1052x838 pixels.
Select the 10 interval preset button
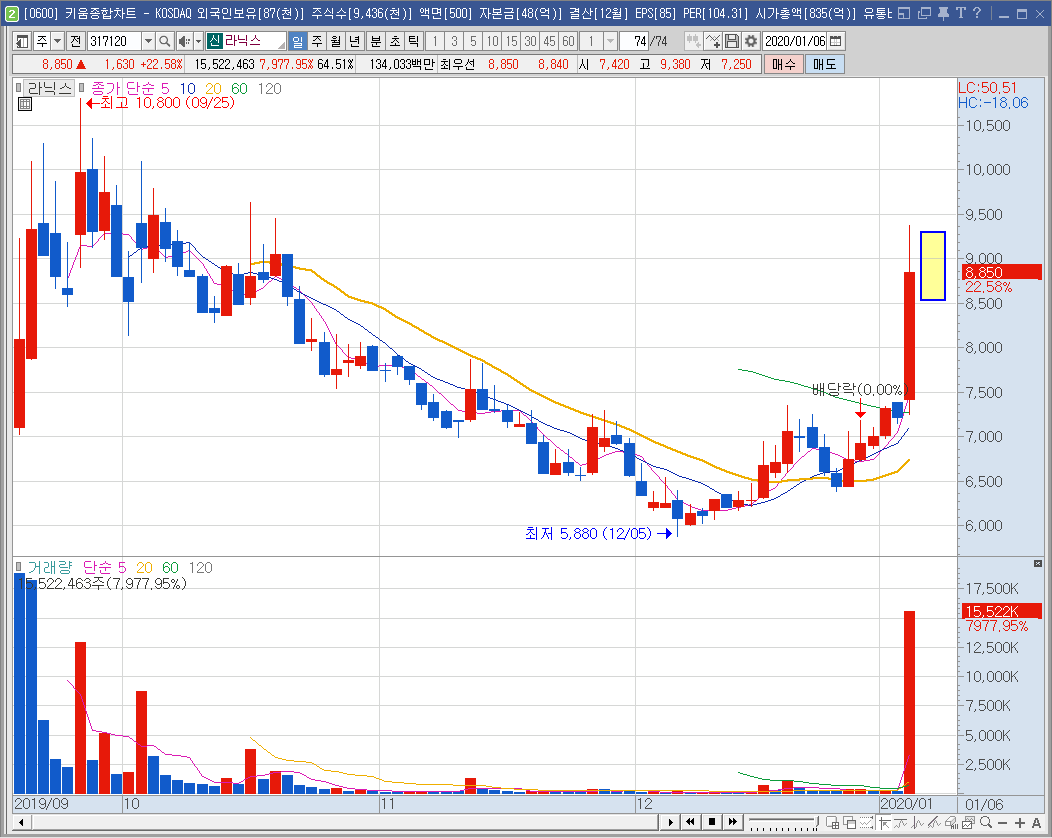(492, 42)
